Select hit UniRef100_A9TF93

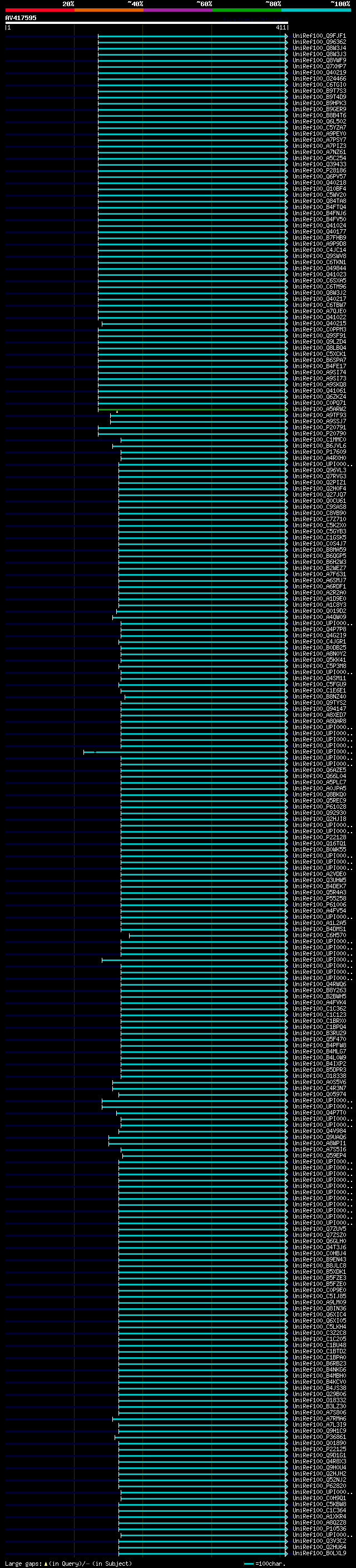pyautogui.click(x=319, y=415)
